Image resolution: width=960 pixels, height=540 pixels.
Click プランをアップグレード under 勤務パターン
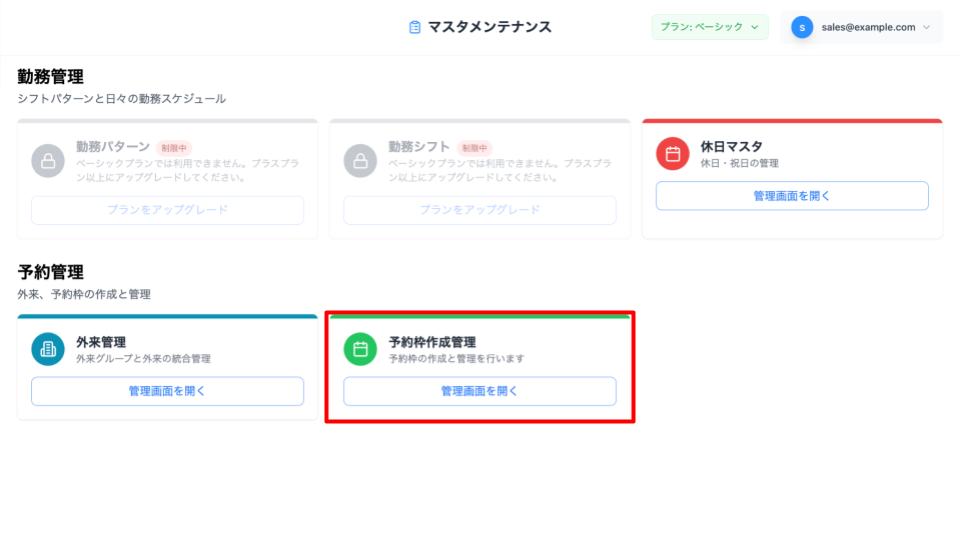[x=167, y=210]
